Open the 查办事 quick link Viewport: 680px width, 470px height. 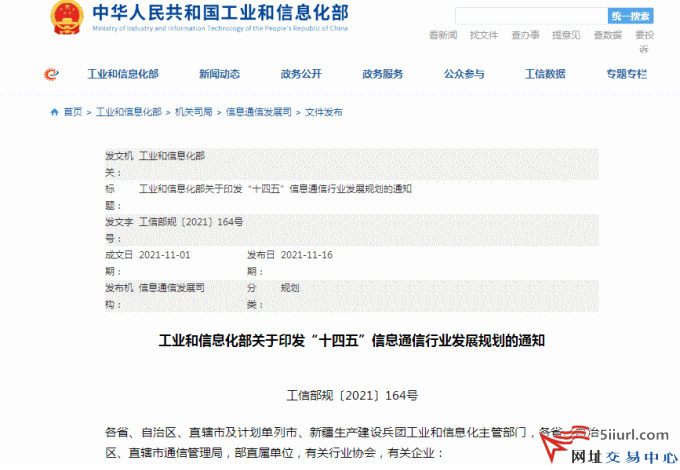[x=525, y=35]
